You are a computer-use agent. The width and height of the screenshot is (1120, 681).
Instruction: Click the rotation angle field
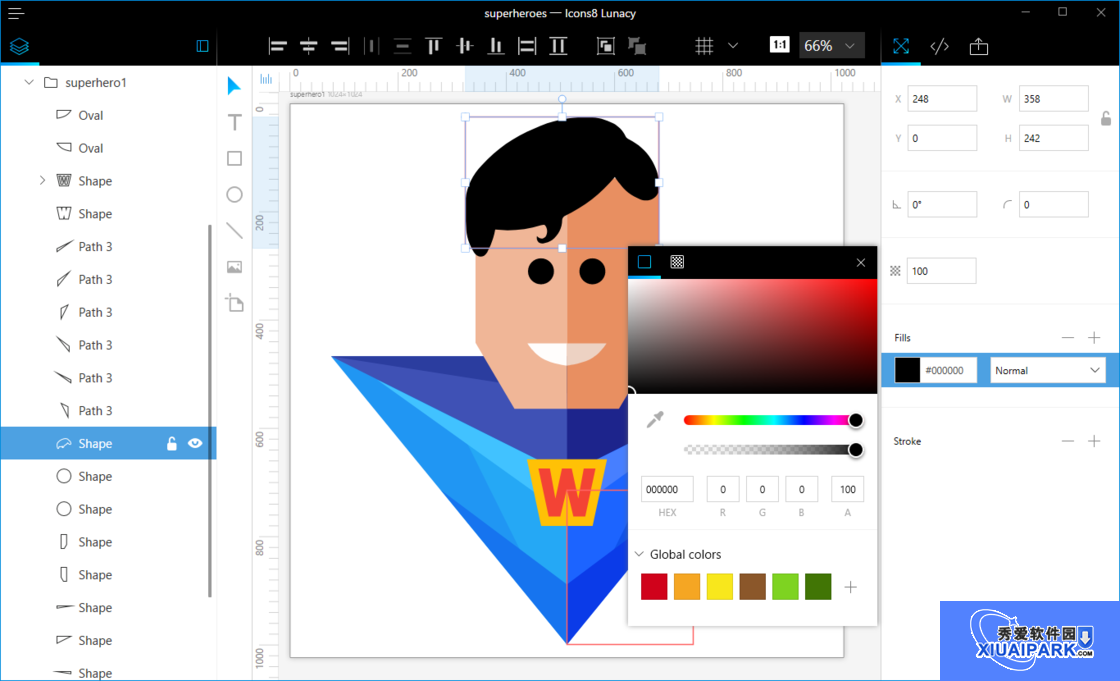click(x=941, y=204)
